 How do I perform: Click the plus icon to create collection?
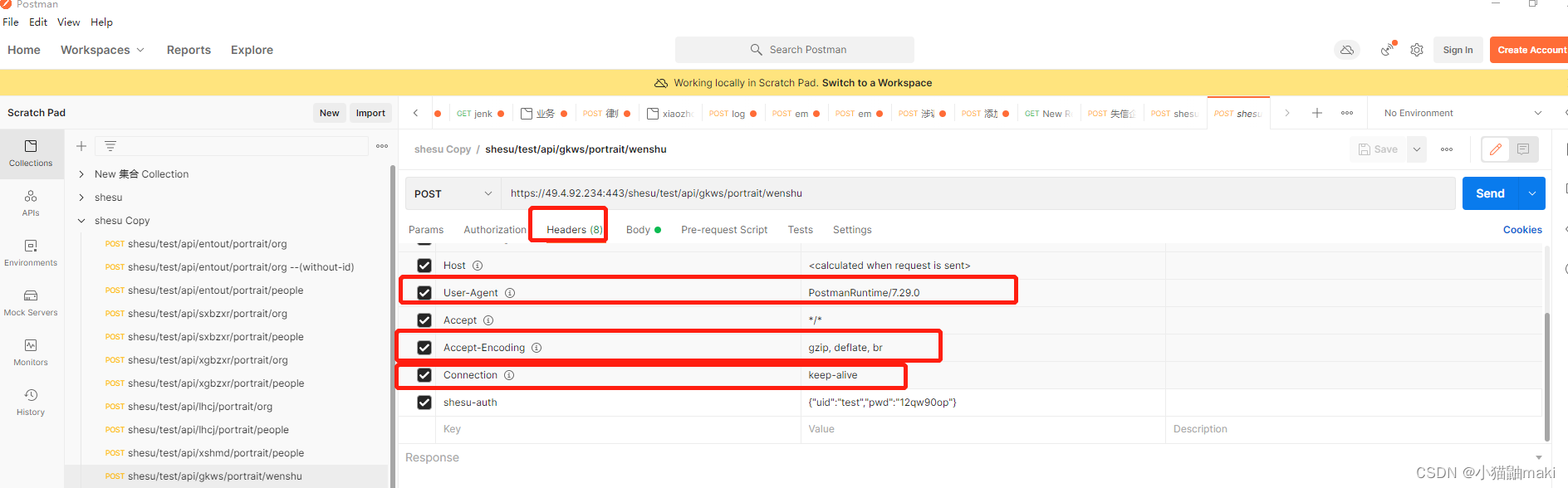[81, 146]
